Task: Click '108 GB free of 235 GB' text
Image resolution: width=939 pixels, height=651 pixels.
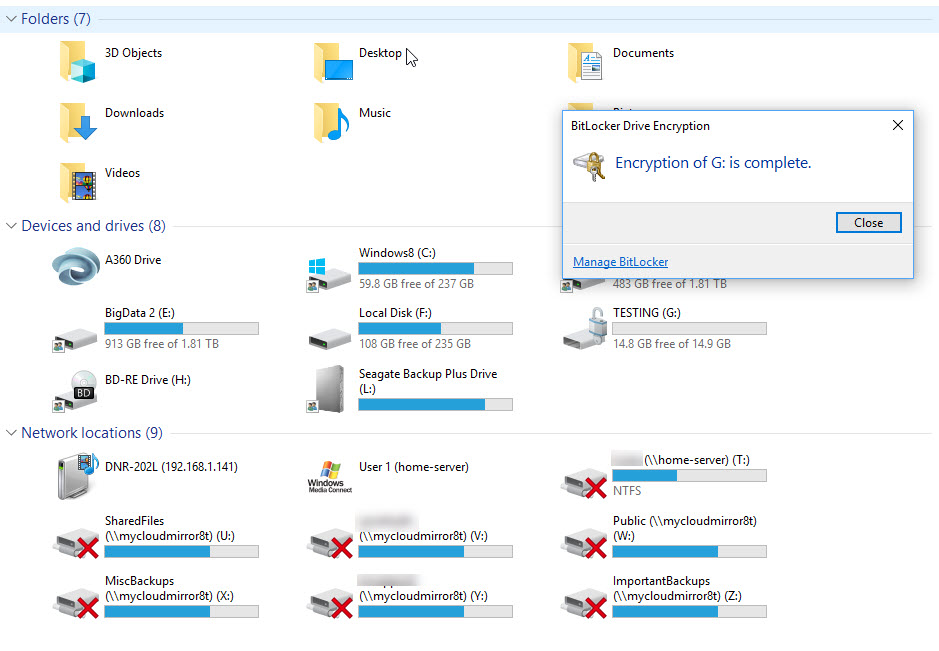Action: 415,344
